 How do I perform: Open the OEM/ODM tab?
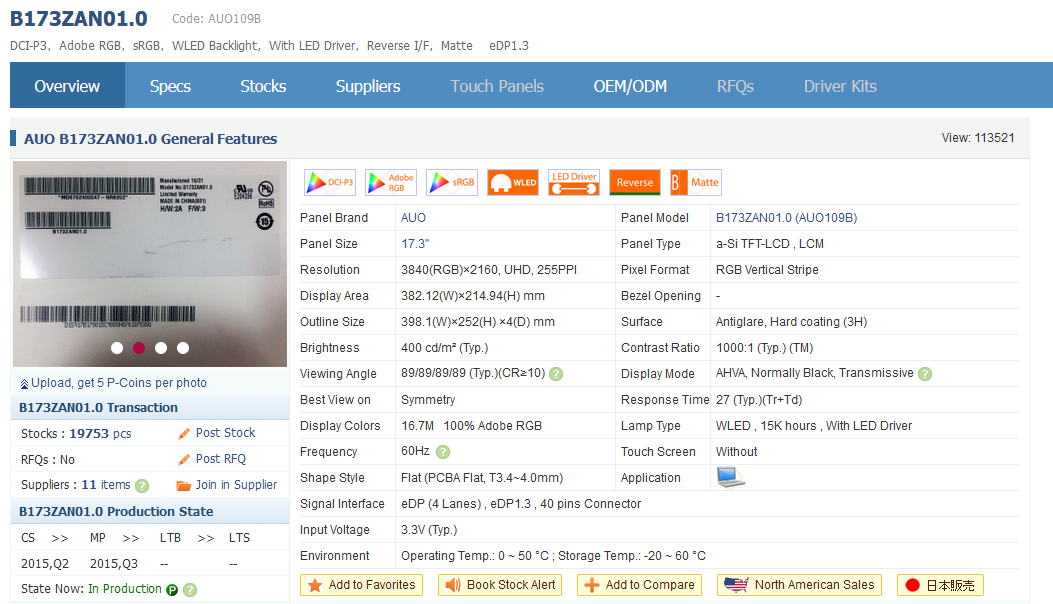(630, 86)
